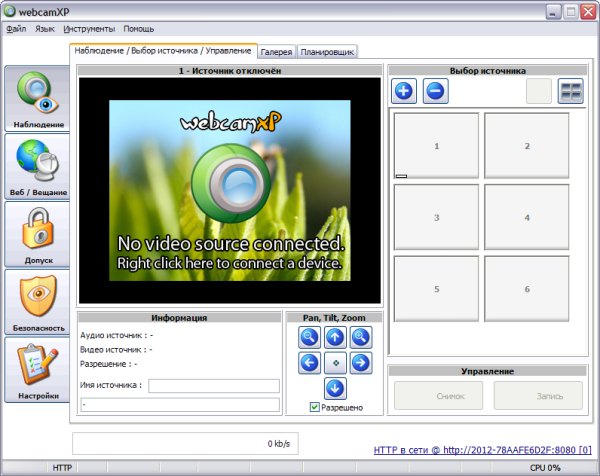Open the Безопасность security section
Image resolution: width=600 pixels, height=476 pixels.
(39, 302)
